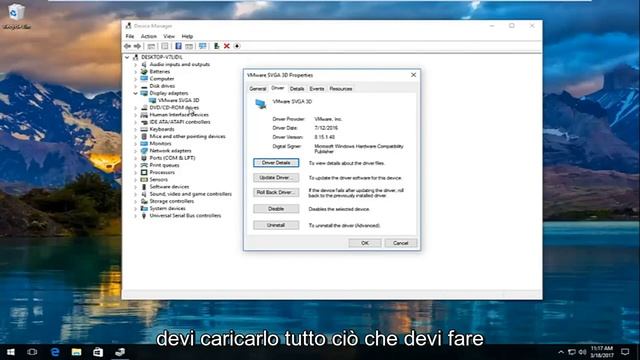Image resolution: width=640 pixels, height=360 pixels.
Task: Click the Back arrow in Device Manager toolbar
Action: pyautogui.click(x=128, y=46)
